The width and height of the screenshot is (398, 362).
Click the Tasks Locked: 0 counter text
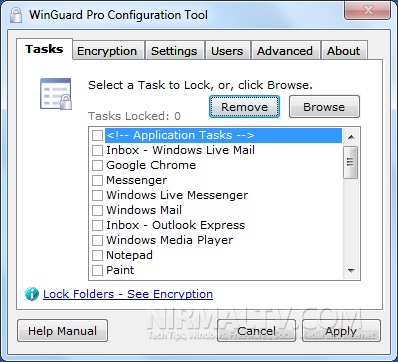(134, 116)
